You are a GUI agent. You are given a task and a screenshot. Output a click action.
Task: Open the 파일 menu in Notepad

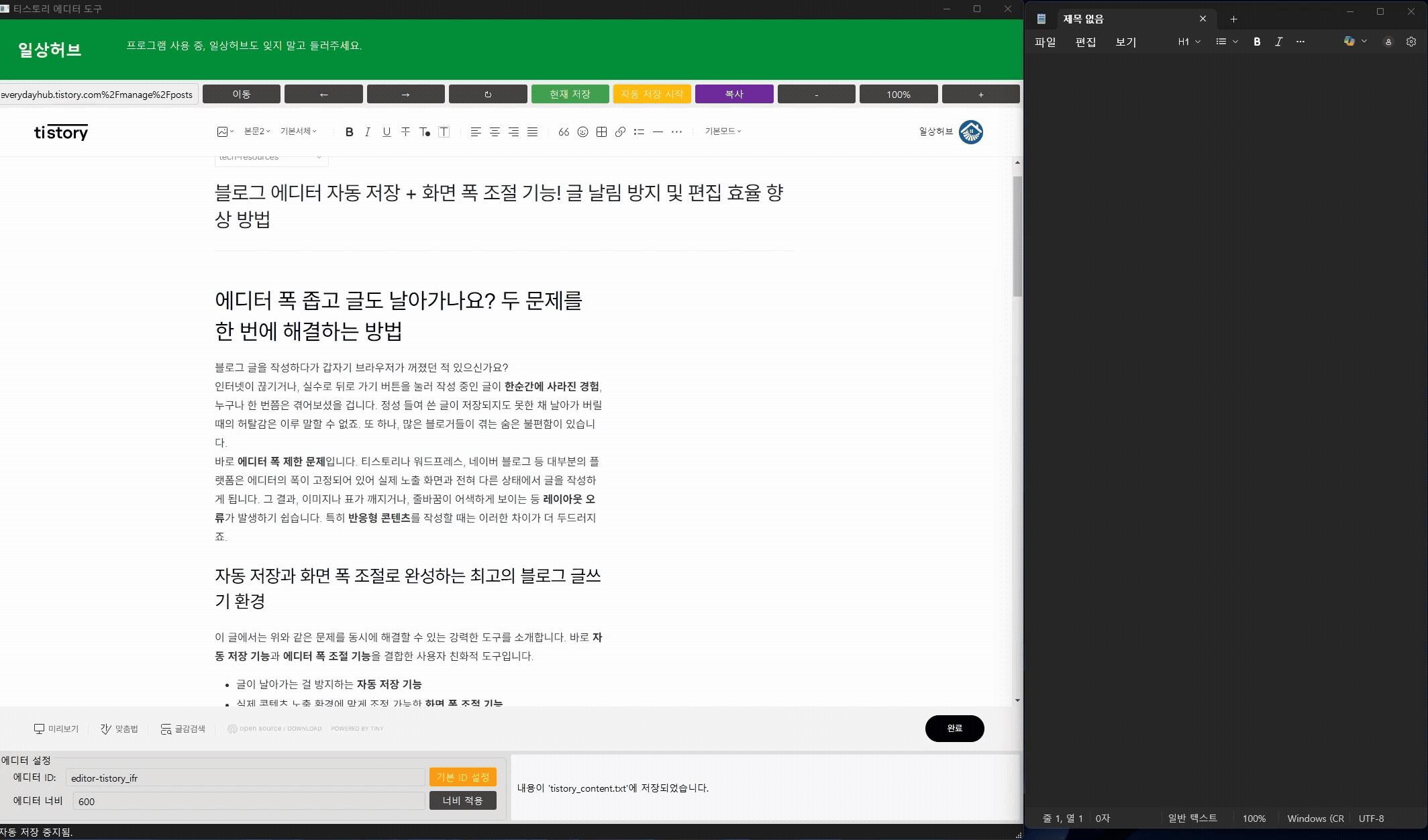pyautogui.click(x=1045, y=41)
